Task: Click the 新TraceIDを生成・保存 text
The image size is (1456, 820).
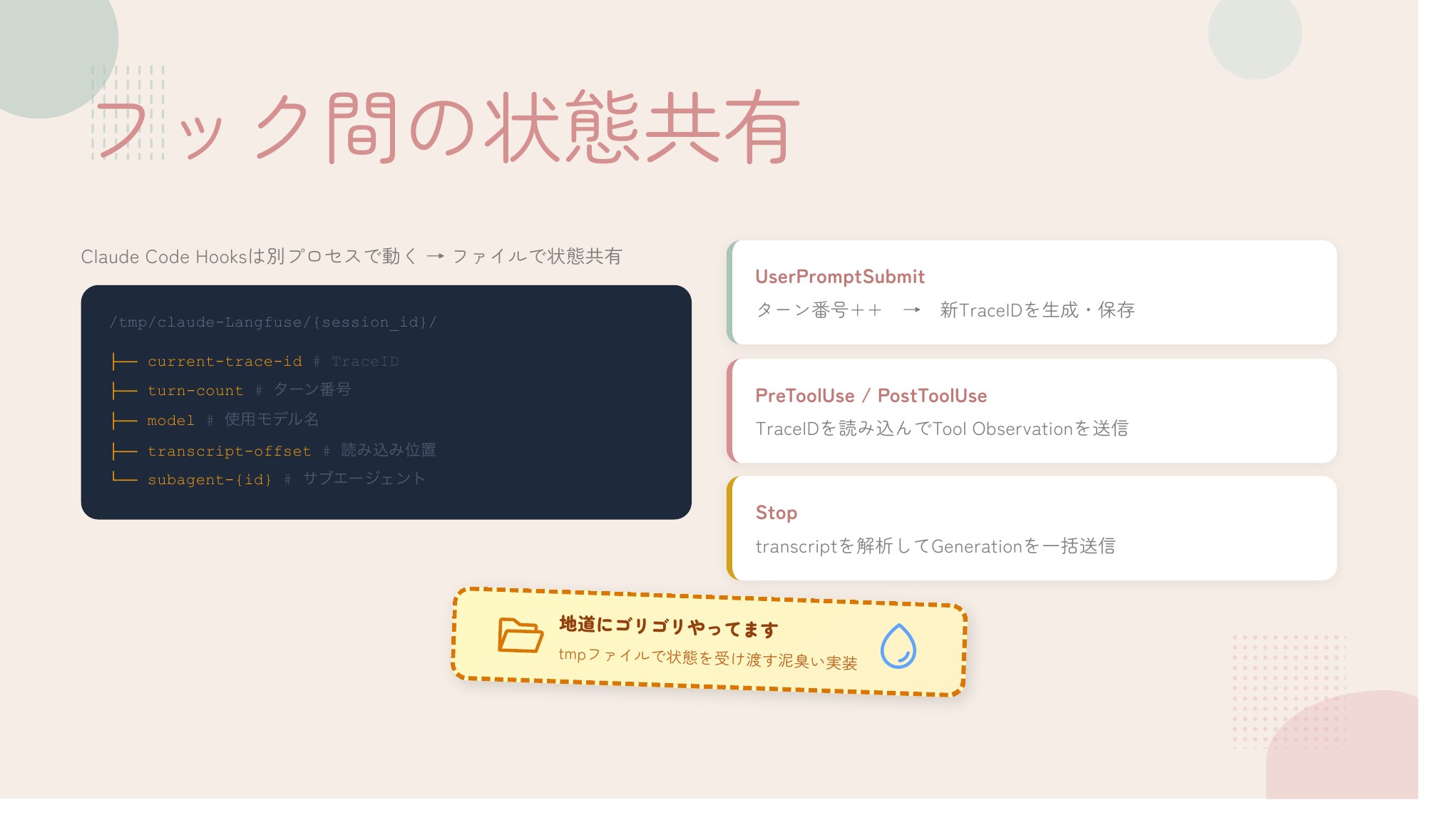Action: (x=1037, y=310)
